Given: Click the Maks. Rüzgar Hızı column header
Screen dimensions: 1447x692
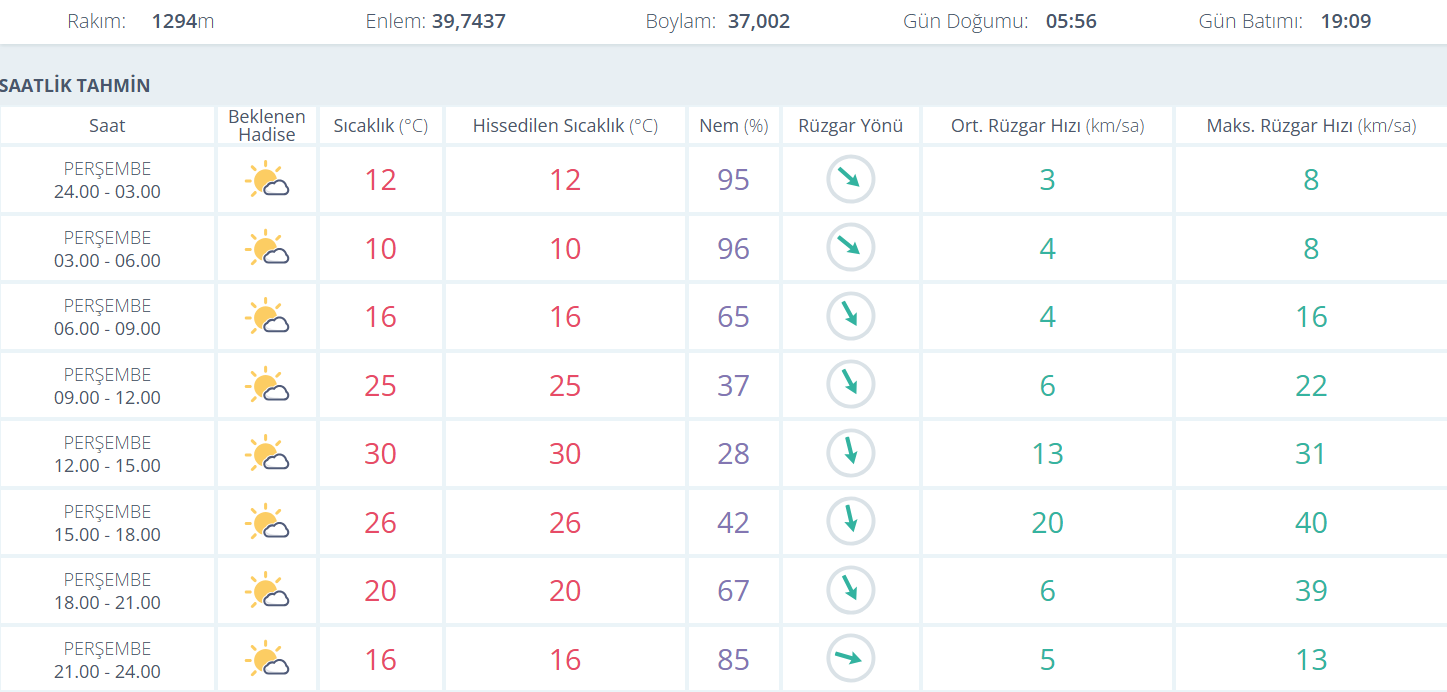Looking at the screenshot, I should coord(1310,126).
